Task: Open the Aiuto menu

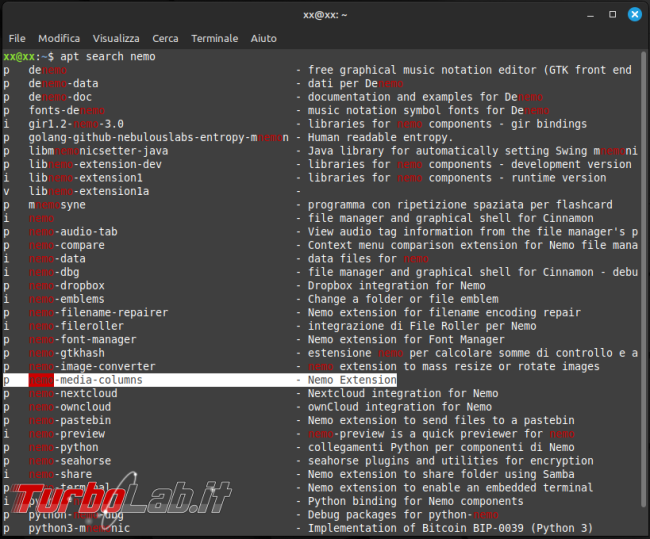Action: tap(263, 39)
